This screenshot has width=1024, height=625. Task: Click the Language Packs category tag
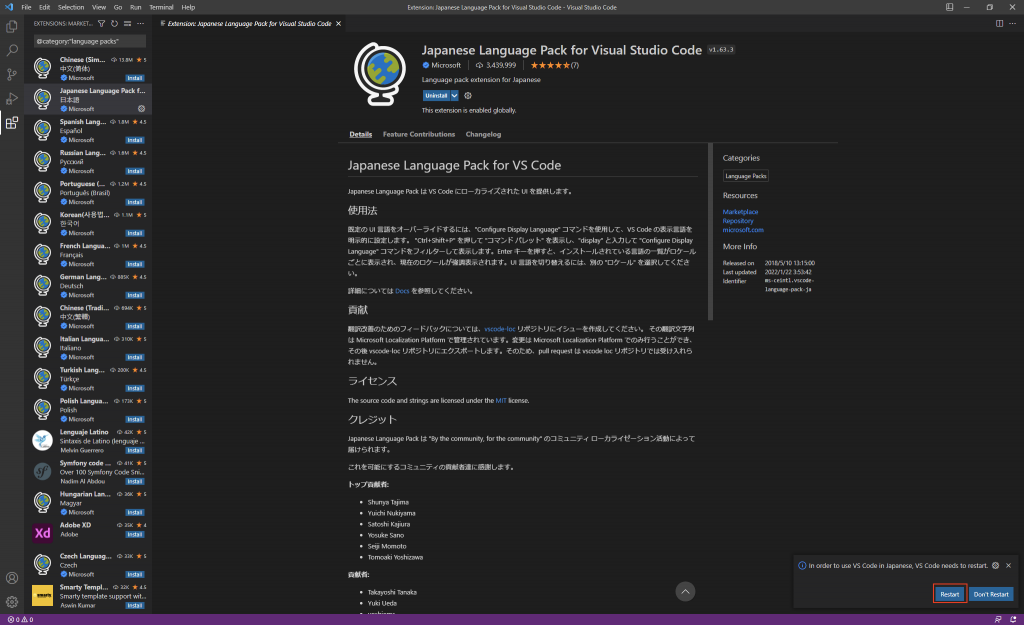click(x=746, y=176)
